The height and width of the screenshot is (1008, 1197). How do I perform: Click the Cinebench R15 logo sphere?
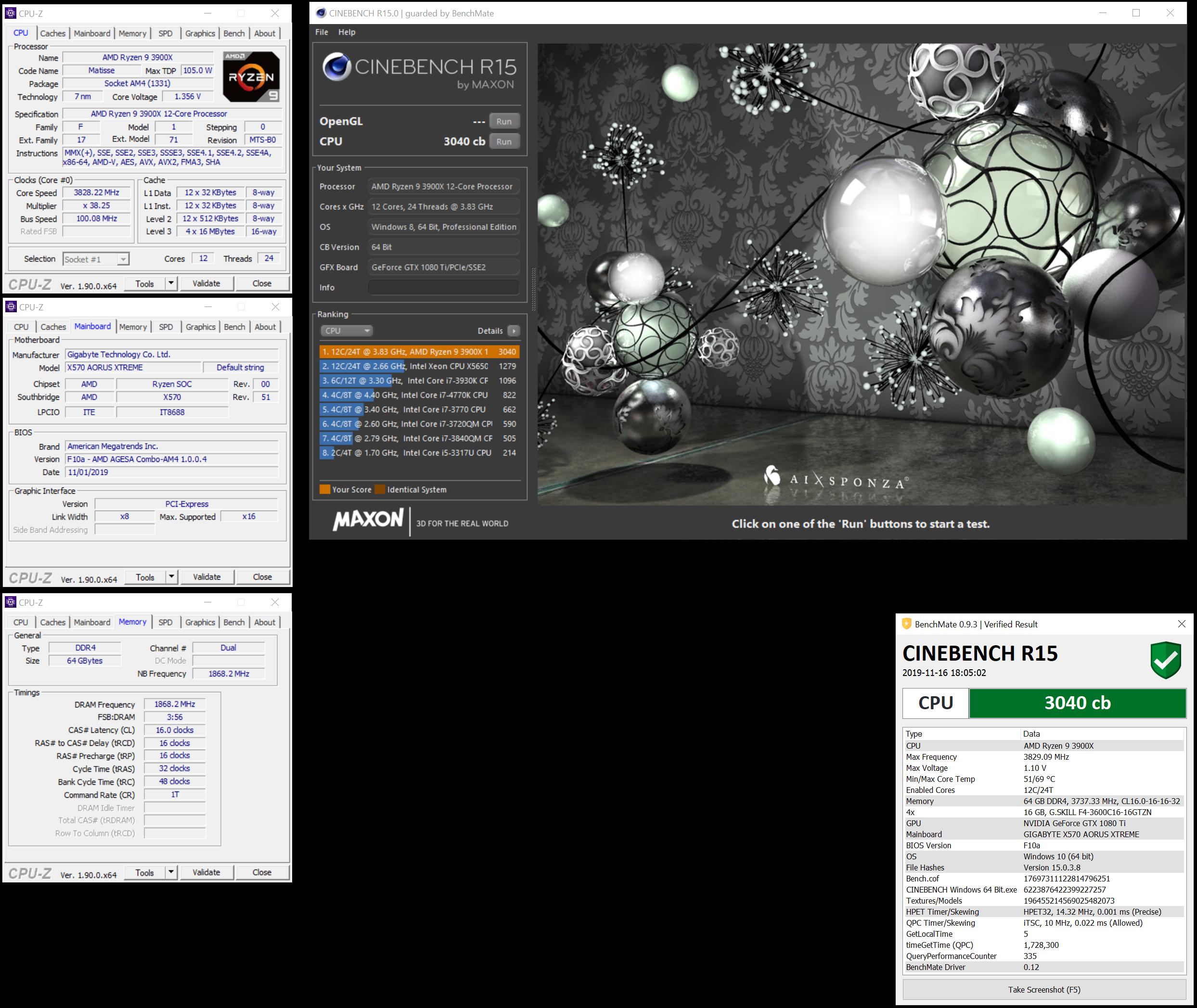click(x=337, y=67)
